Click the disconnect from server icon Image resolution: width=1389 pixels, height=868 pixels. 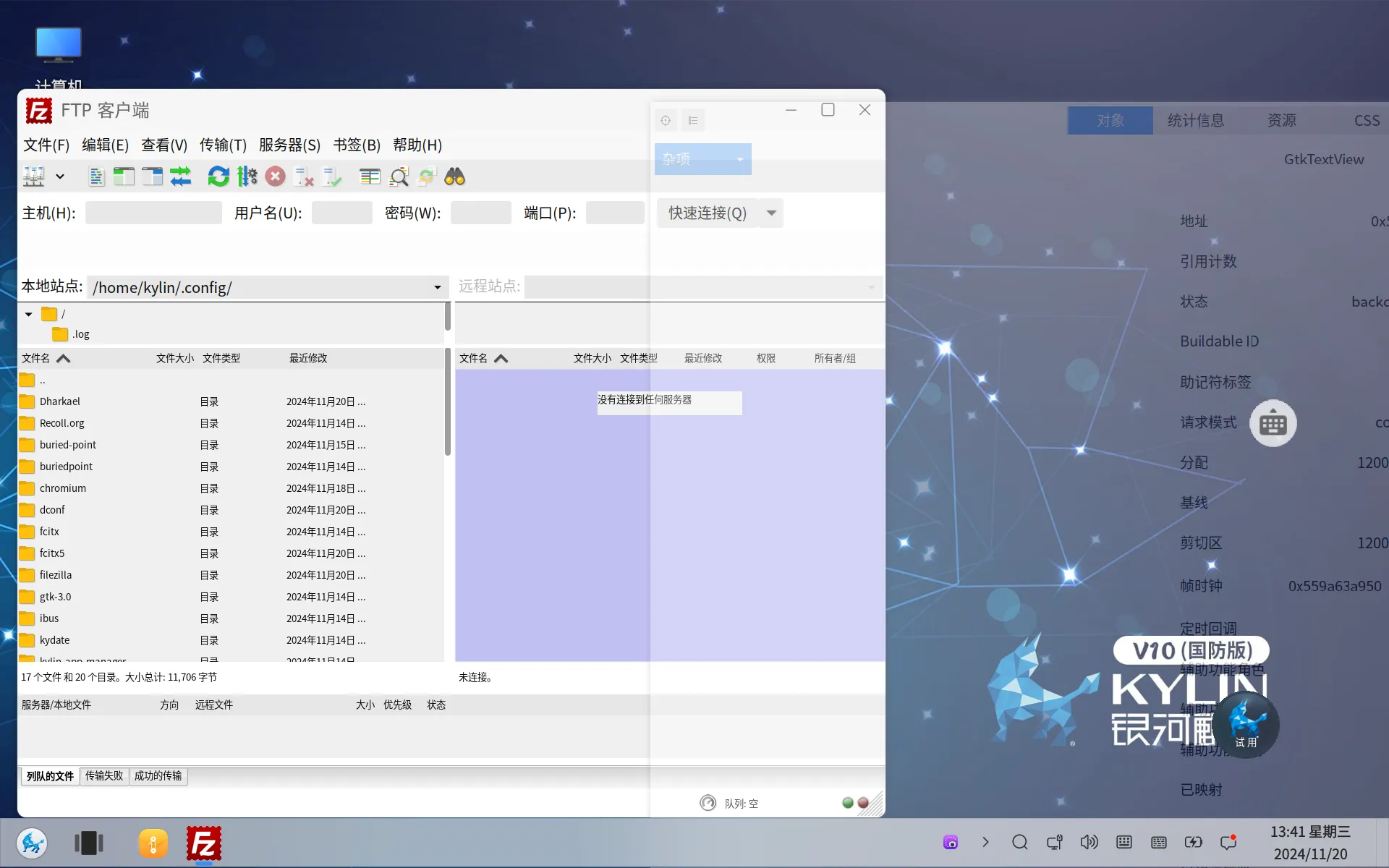(x=304, y=176)
